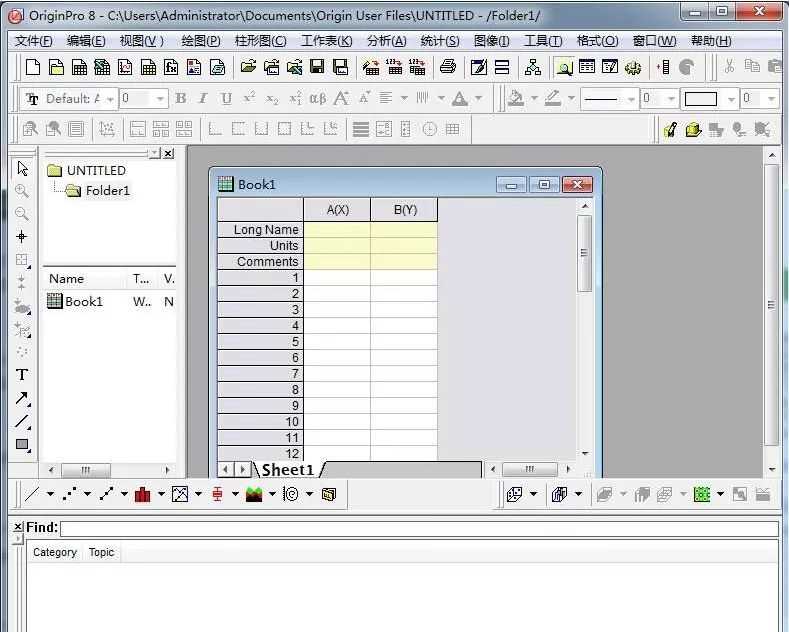This screenshot has height=632, width=789.
Task: Click the Scatter plot icon
Action: click(69, 494)
